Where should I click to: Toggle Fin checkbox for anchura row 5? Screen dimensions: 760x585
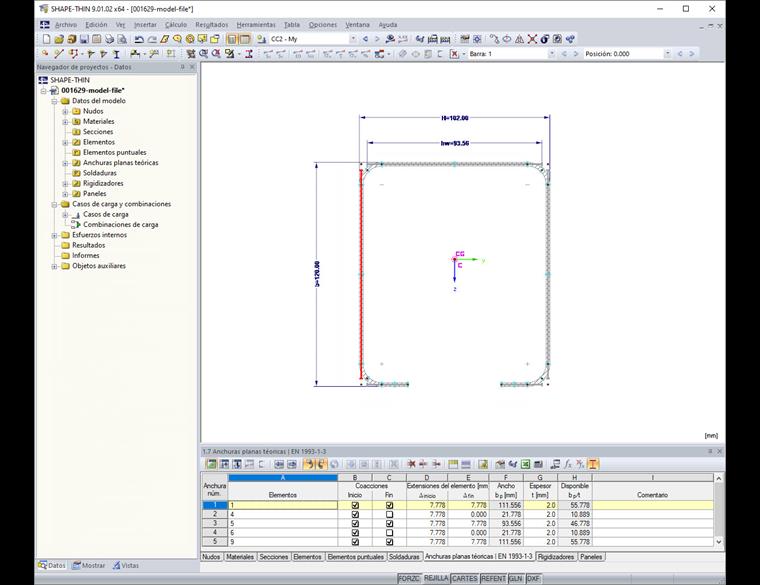[x=389, y=542]
